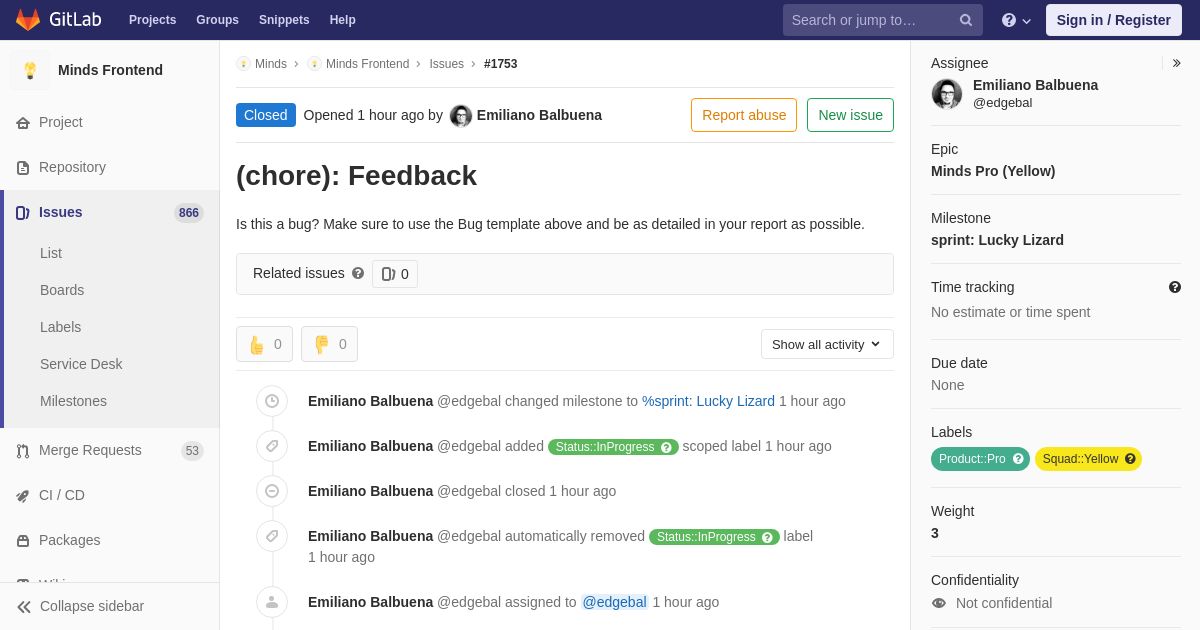Open the Help dropdown in top bar
Screen dimensions: 1200x630
(x=1016, y=20)
